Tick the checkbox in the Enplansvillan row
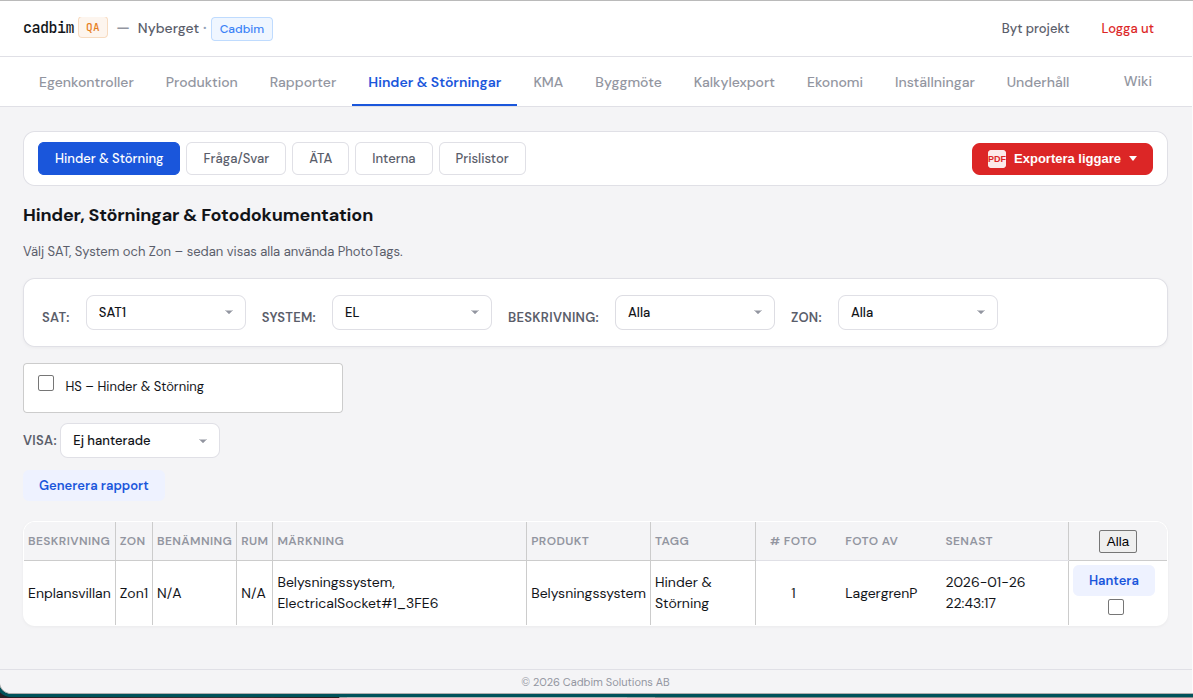The height and width of the screenshot is (698, 1193). point(1116,607)
